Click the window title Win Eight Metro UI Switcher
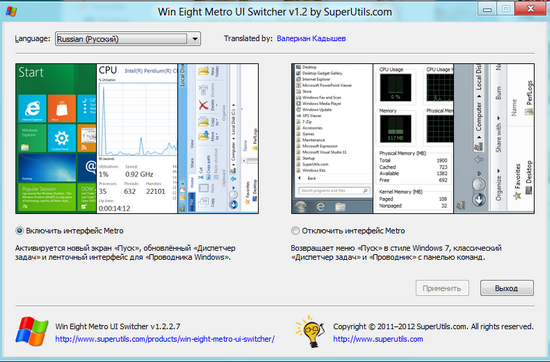 pos(275,12)
